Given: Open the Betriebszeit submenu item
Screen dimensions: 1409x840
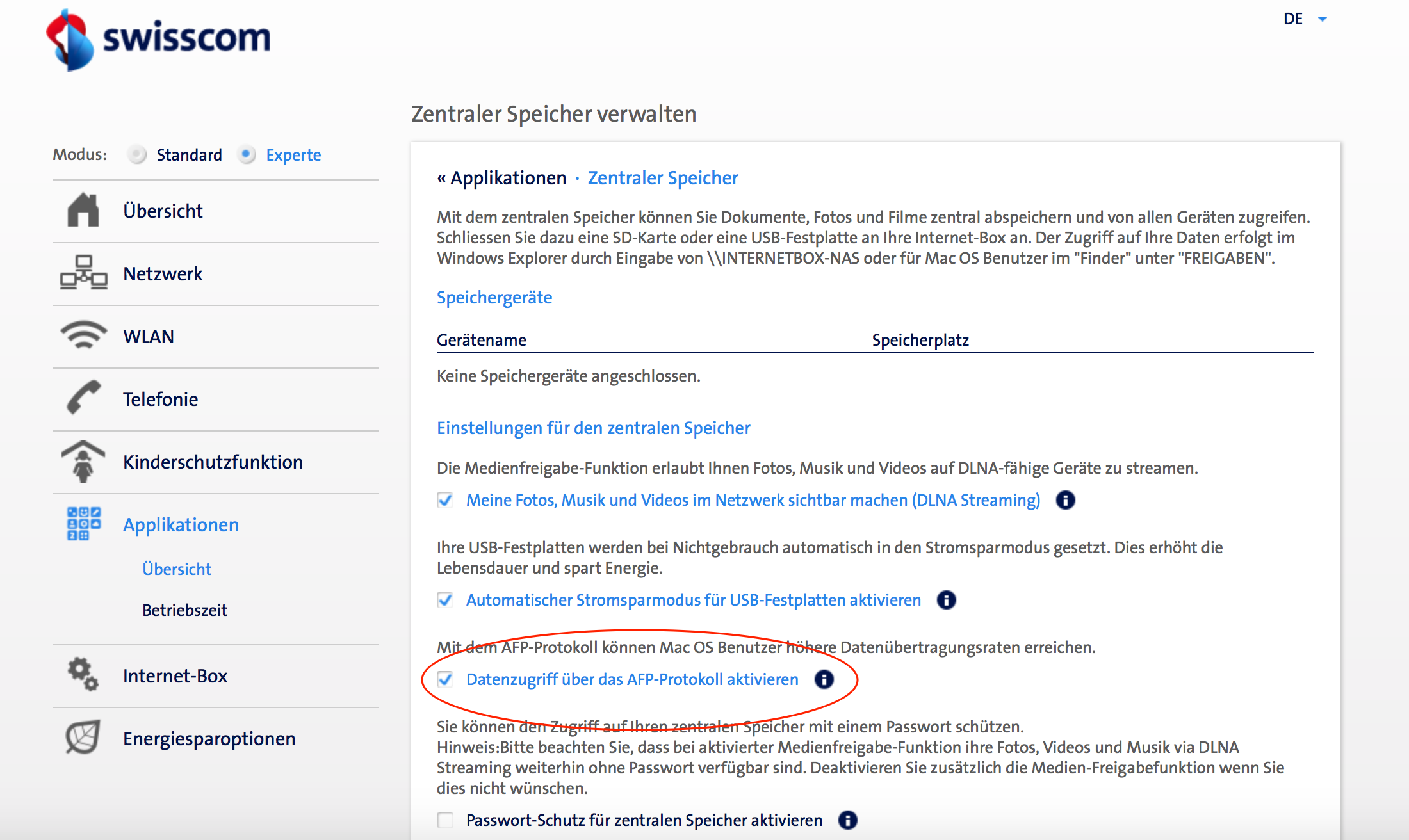Looking at the screenshot, I should point(184,610).
